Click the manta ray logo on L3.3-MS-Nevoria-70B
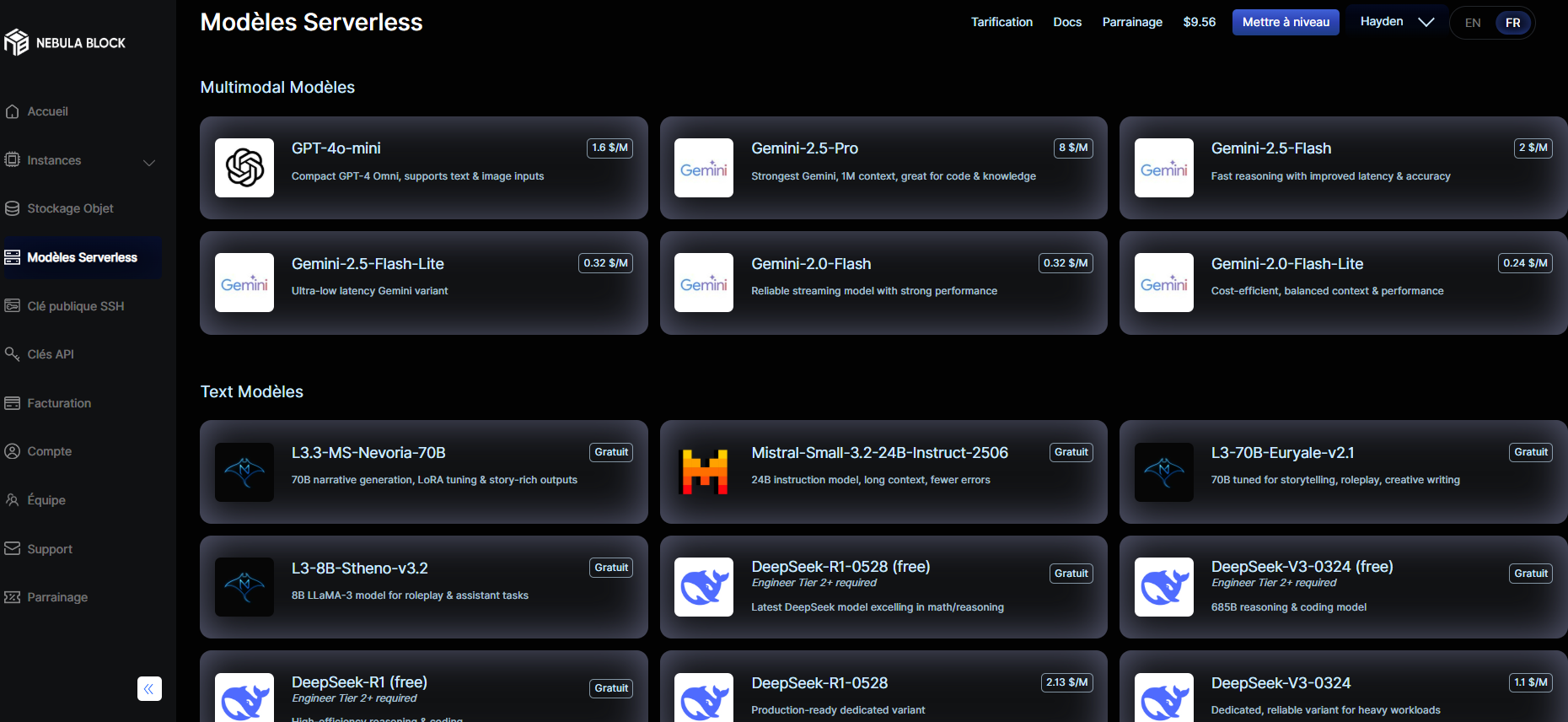 [244, 472]
